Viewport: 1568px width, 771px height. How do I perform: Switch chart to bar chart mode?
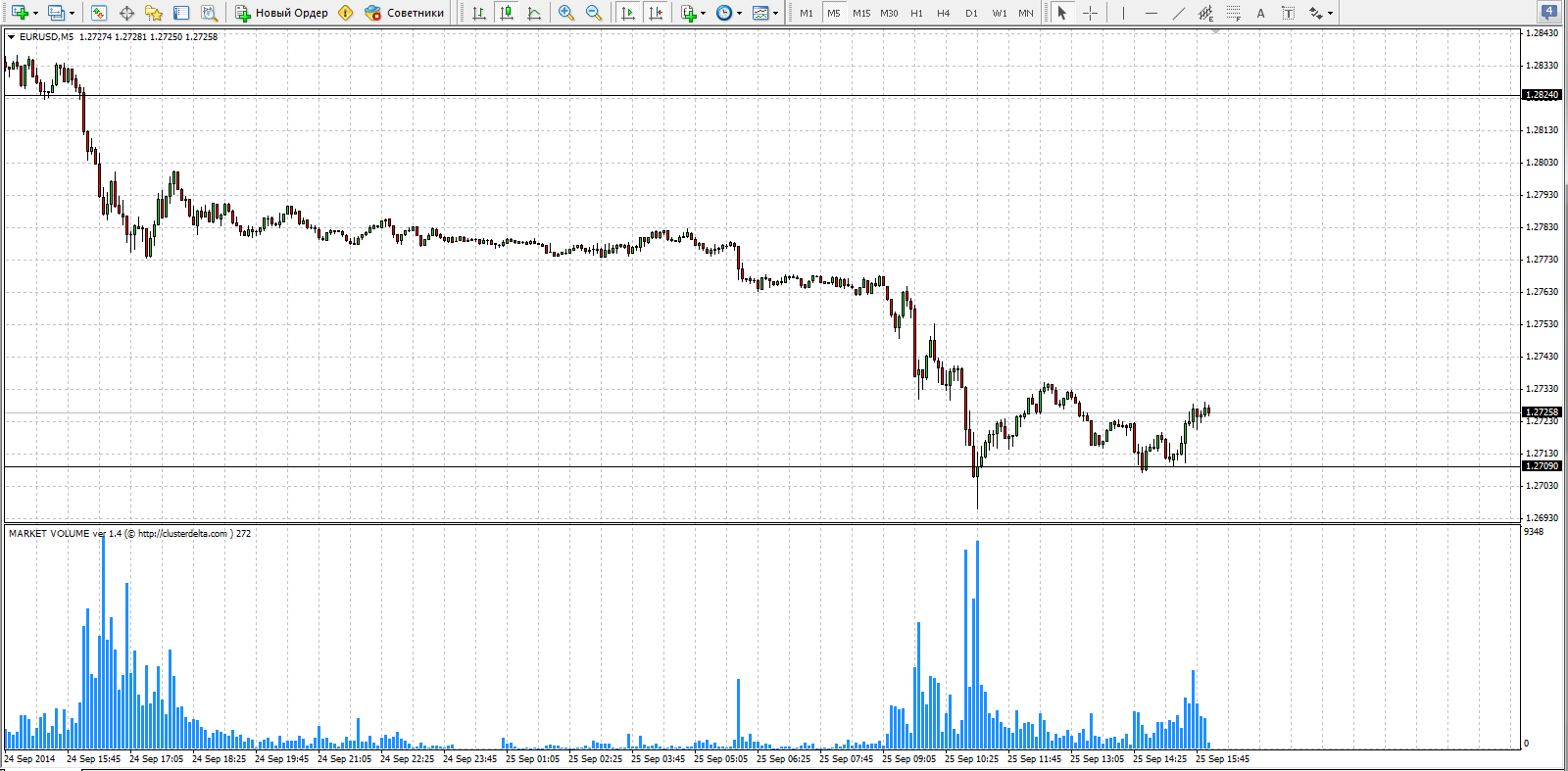[478, 13]
